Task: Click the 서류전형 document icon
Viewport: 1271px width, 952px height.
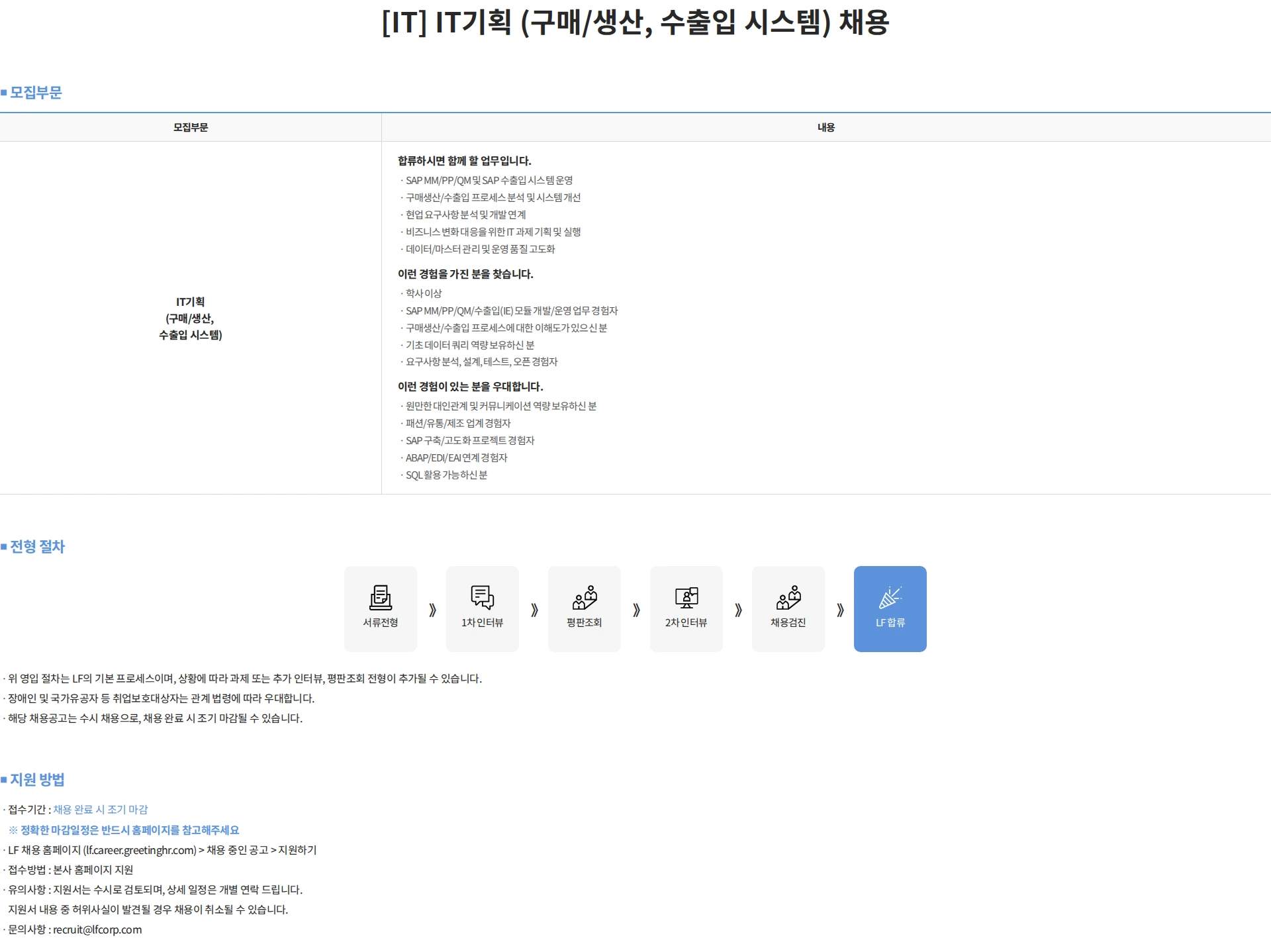Action: point(381,597)
